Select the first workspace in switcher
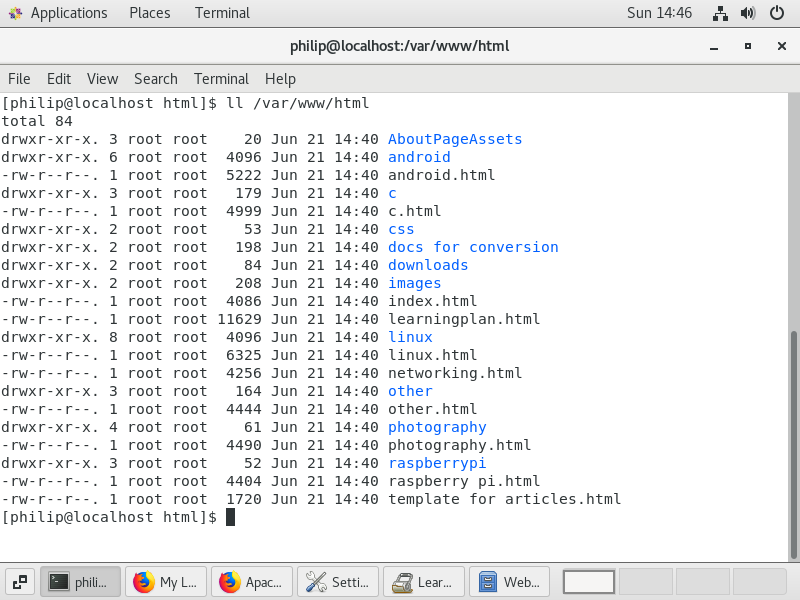 588,582
